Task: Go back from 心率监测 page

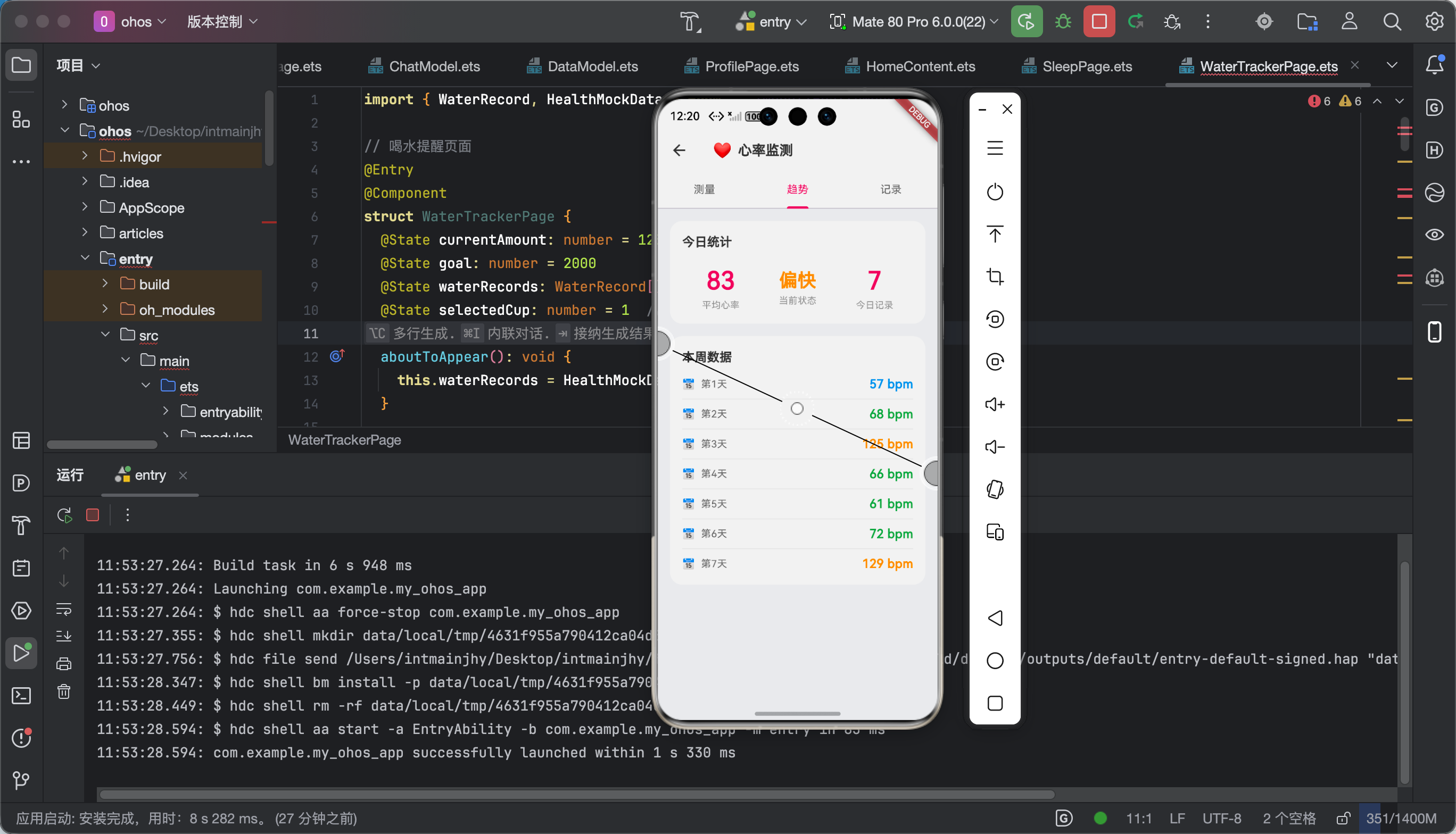Action: 680,151
